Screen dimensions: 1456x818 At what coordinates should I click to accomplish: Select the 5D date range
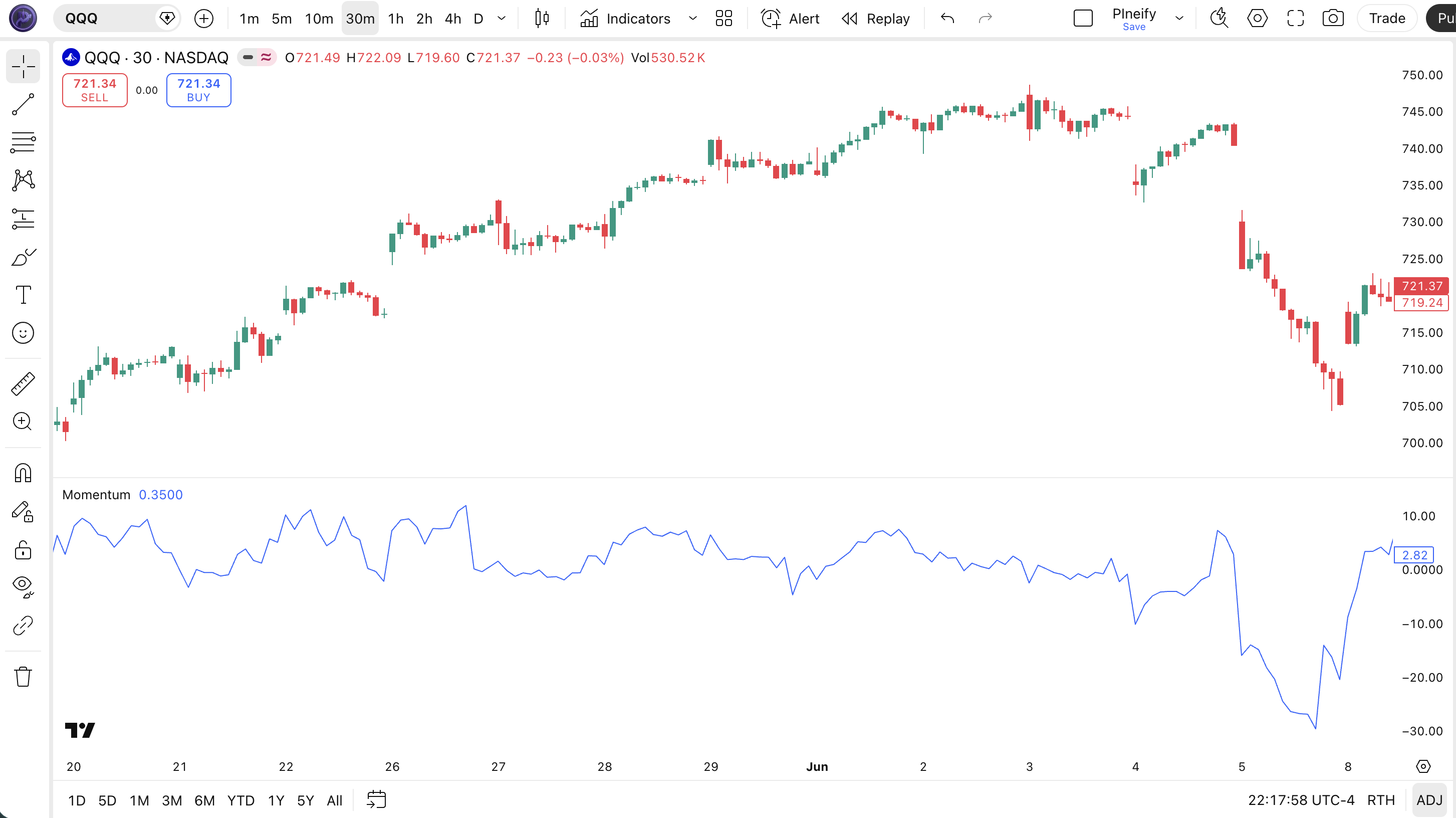pos(107,800)
